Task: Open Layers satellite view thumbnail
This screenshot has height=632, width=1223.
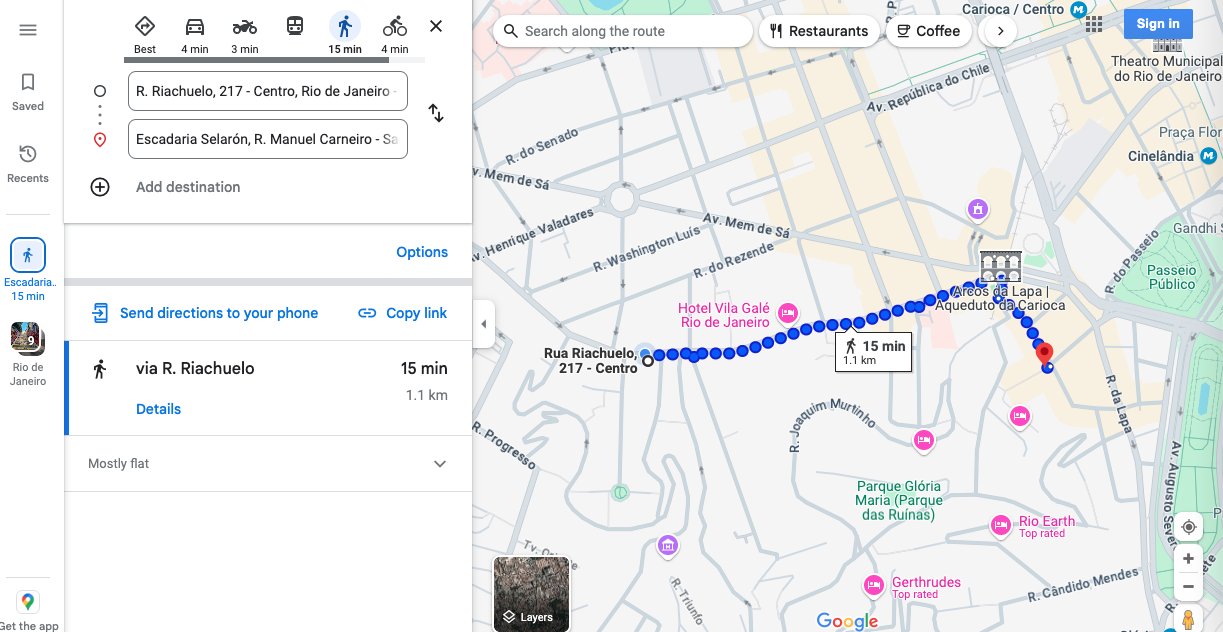Action: tap(531, 594)
